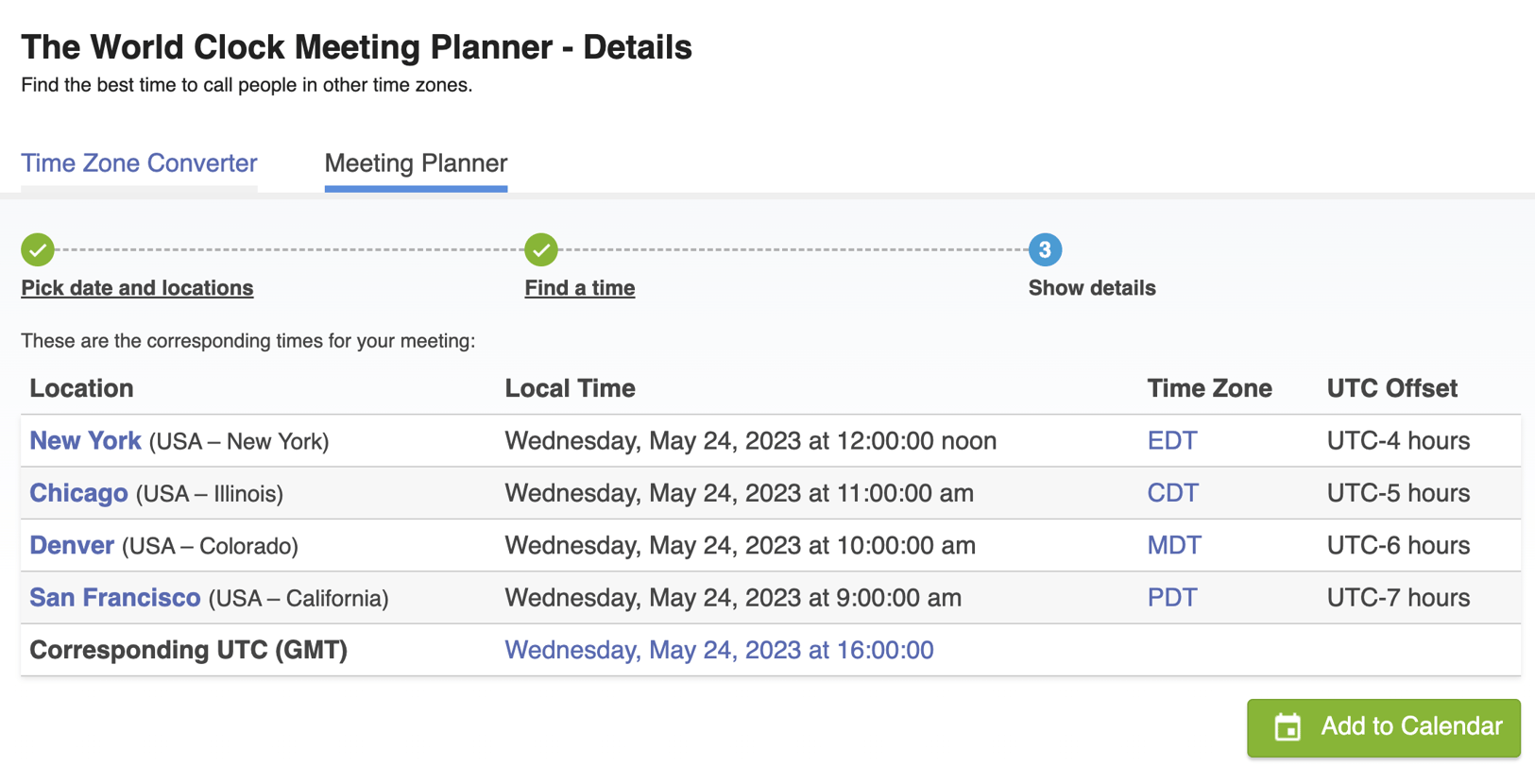1535x784 pixels.
Task: Click Denver's local time 10:00:00 am
Action: (740, 546)
